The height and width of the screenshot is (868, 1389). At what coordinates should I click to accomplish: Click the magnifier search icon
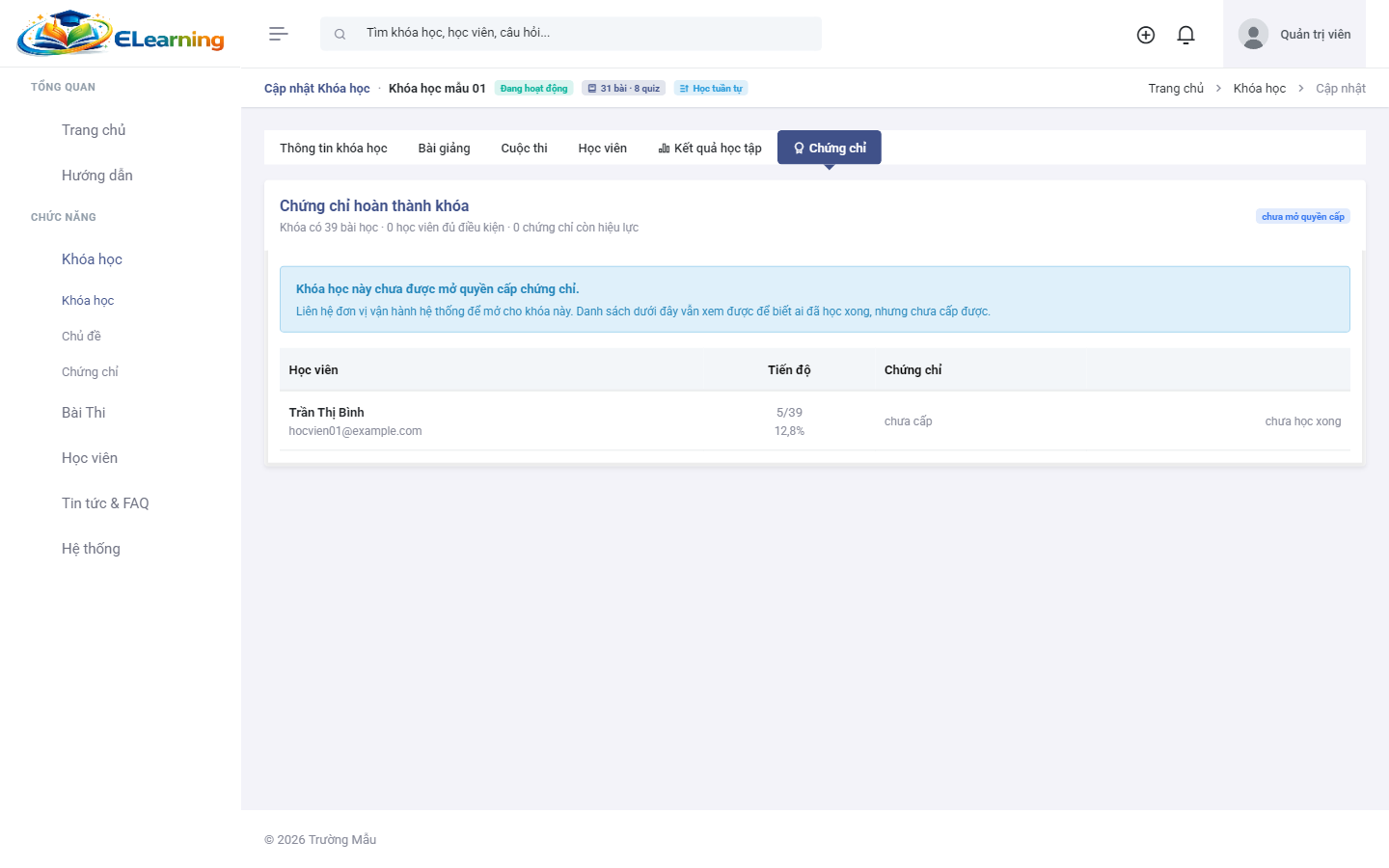(340, 34)
